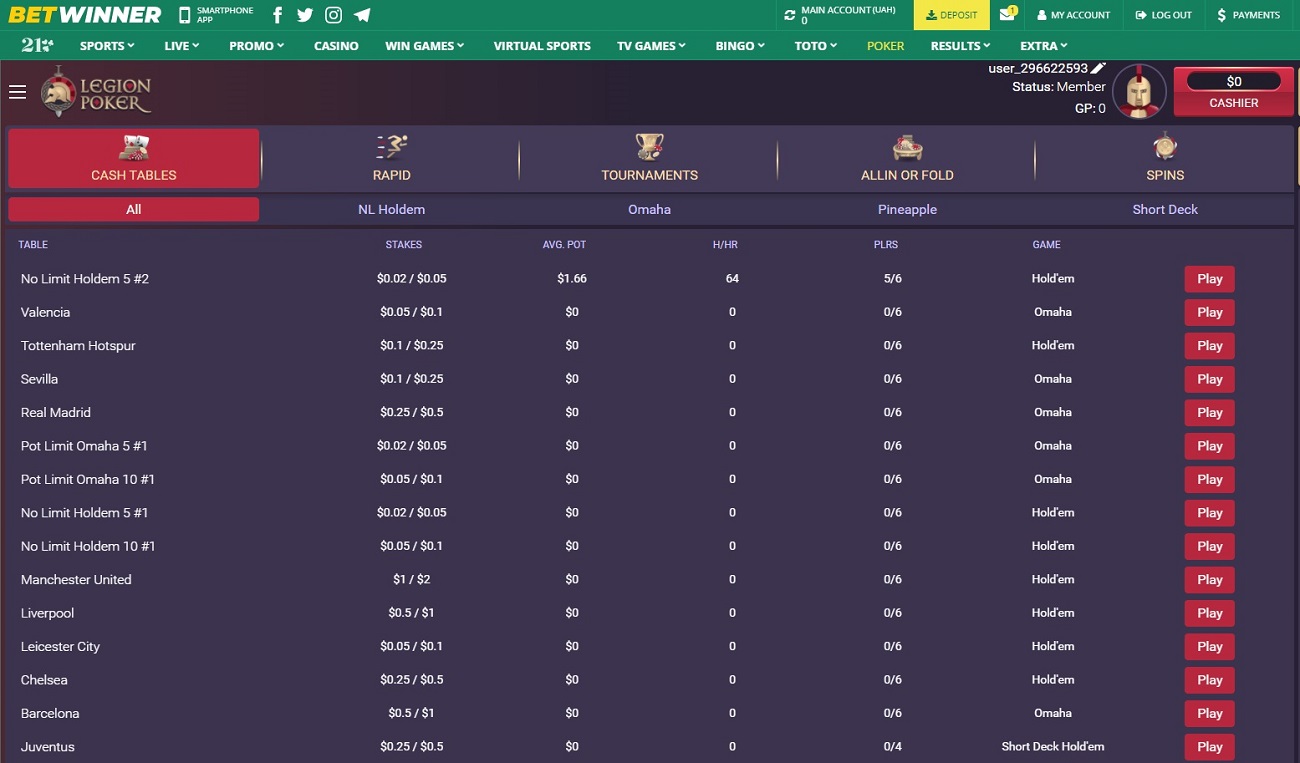Sort by the PLRS column header
This screenshot has width=1300, height=763.
click(x=885, y=245)
